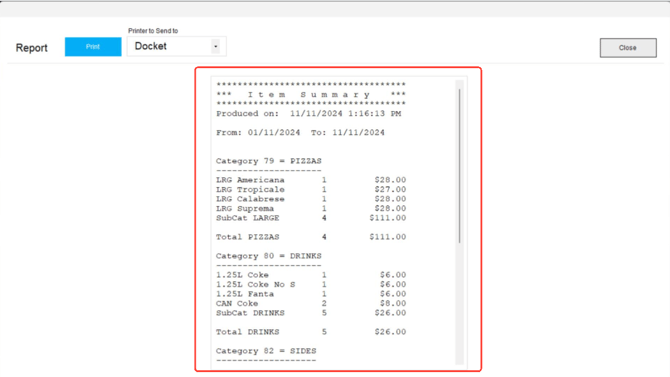Select the 'Produced on' date line
The image size is (670, 377).
(309, 114)
